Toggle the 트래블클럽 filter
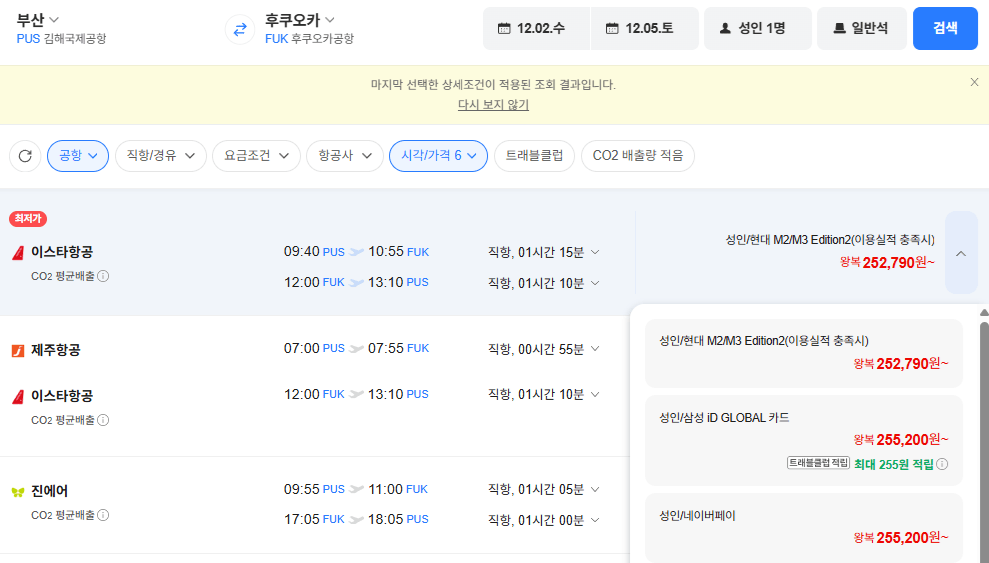 click(x=534, y=156)
